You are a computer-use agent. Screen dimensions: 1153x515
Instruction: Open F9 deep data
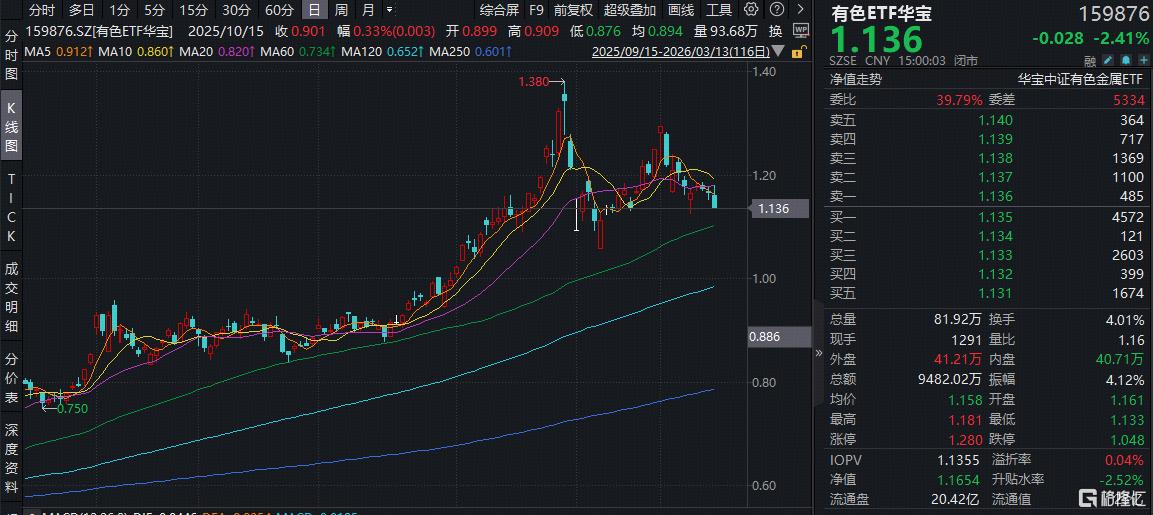pos(536,10)
